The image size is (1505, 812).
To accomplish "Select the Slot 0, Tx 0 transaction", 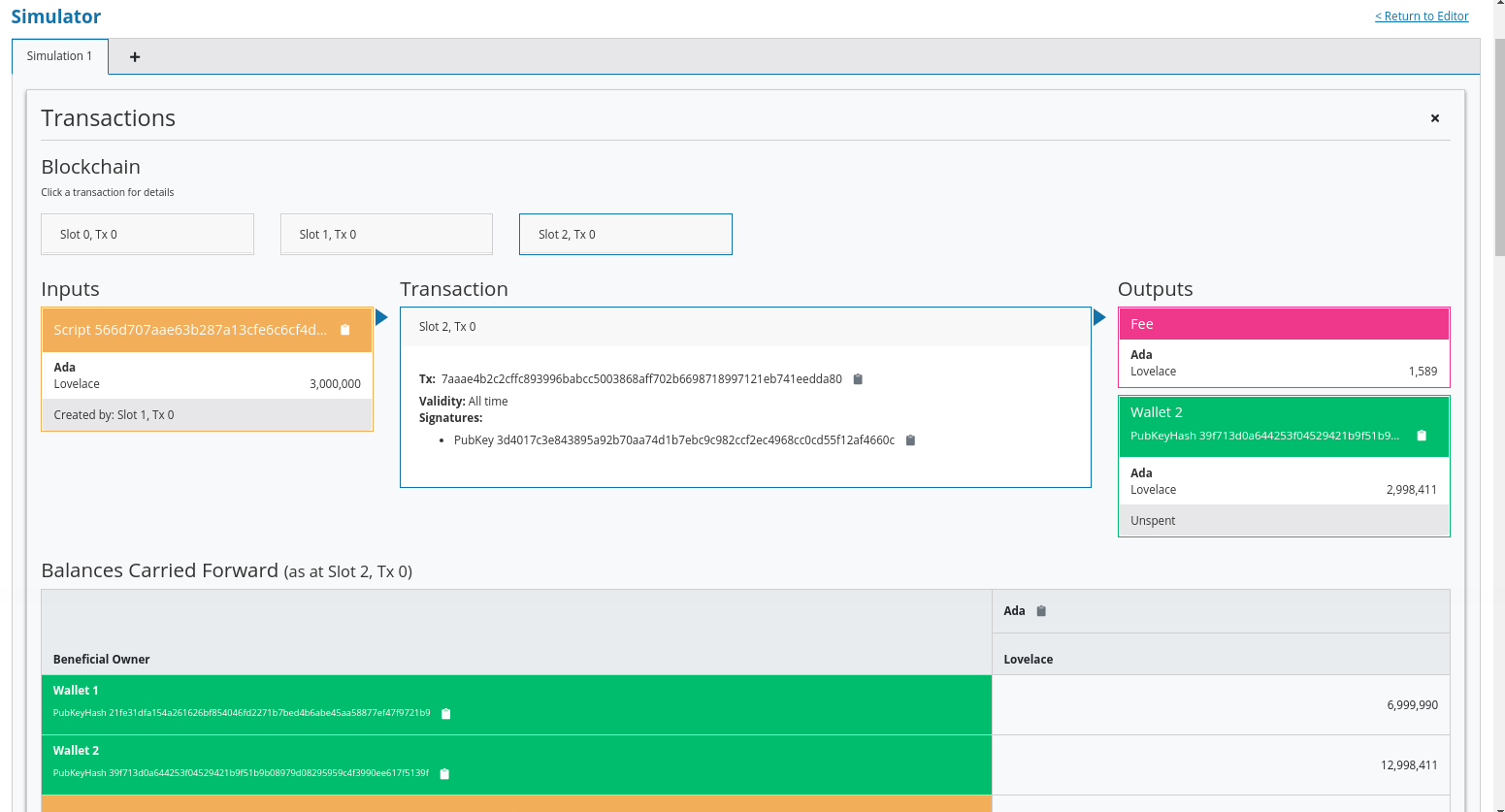I will [147, 235].
